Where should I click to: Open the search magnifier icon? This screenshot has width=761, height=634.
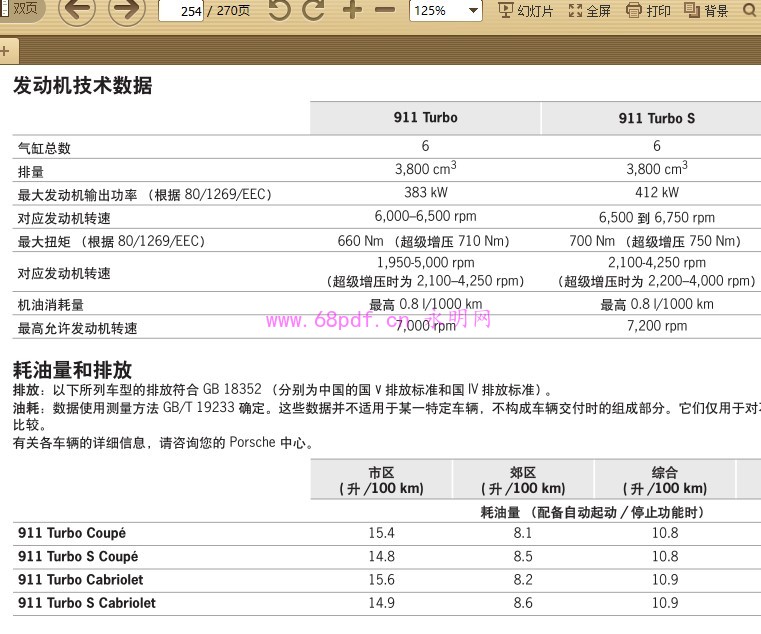[750, 11]
